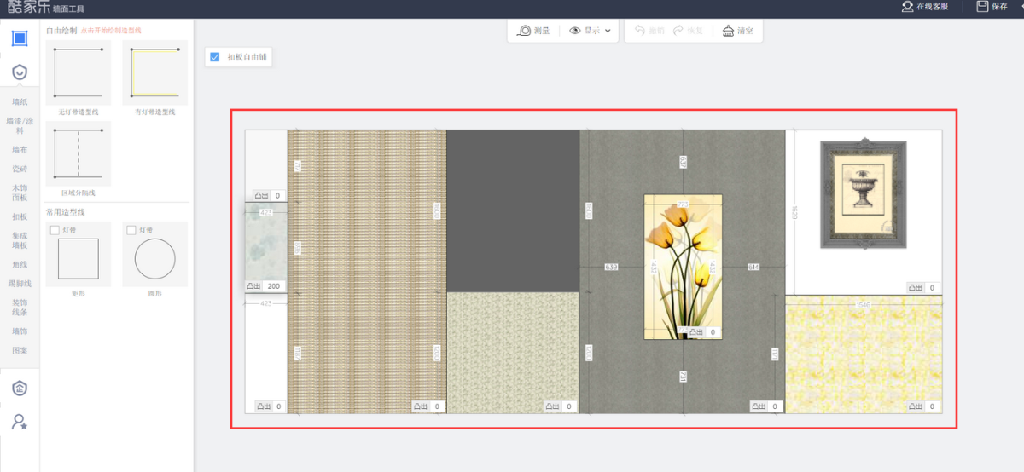Screen dimensions: 1024x472
Task: Select the yellow floral wallpaper region
Action: point(863,354)
